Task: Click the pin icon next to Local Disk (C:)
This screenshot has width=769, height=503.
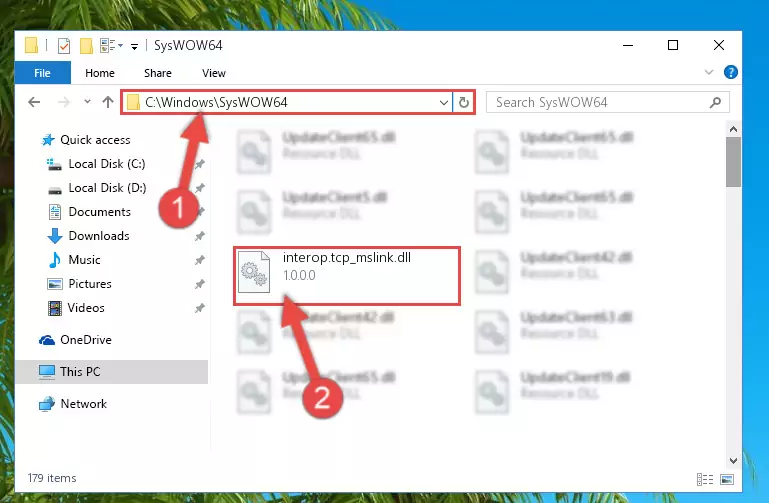Action: pos(200,164)
